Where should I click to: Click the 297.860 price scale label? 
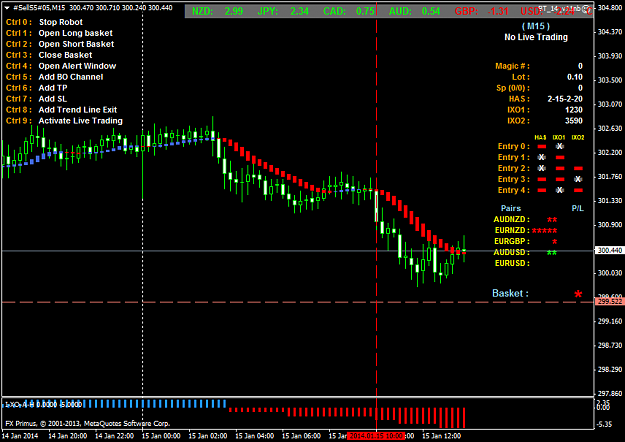610,394
